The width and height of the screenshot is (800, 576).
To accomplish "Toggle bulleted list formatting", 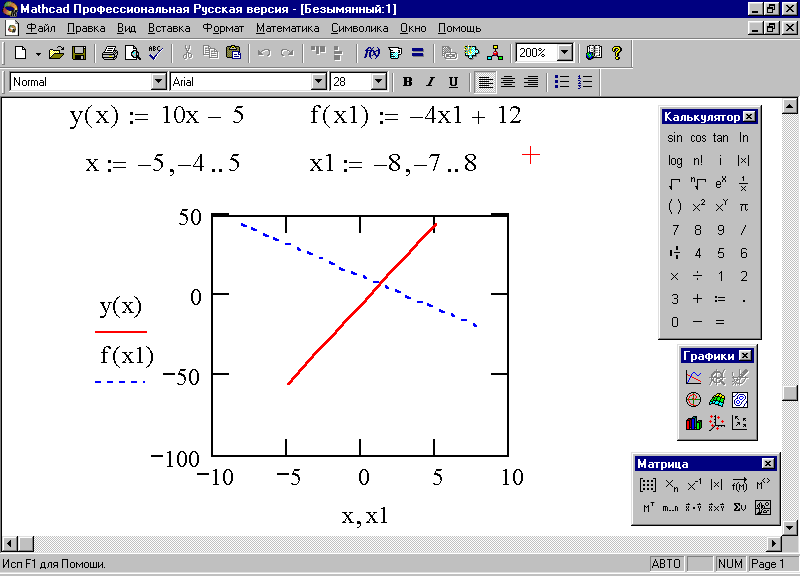I will [x=562, y=82].
